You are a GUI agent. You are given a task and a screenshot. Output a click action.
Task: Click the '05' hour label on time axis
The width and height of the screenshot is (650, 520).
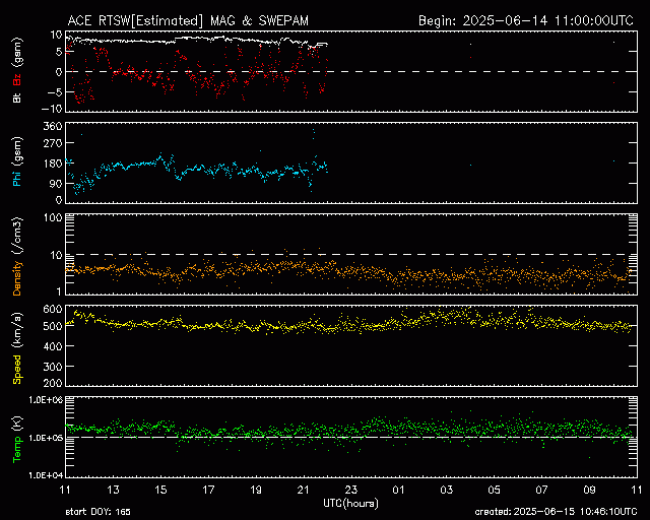pos(494,490)
